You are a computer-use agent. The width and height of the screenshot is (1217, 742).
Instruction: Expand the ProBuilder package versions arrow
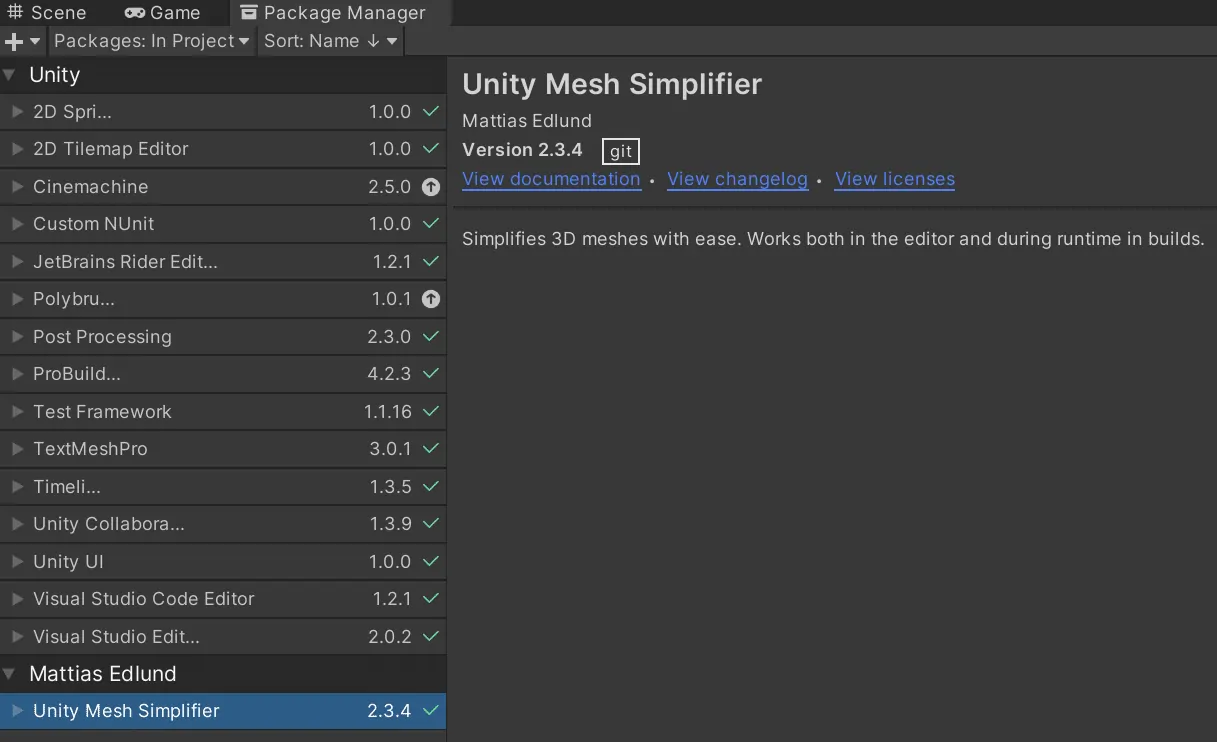pos(17,374)
